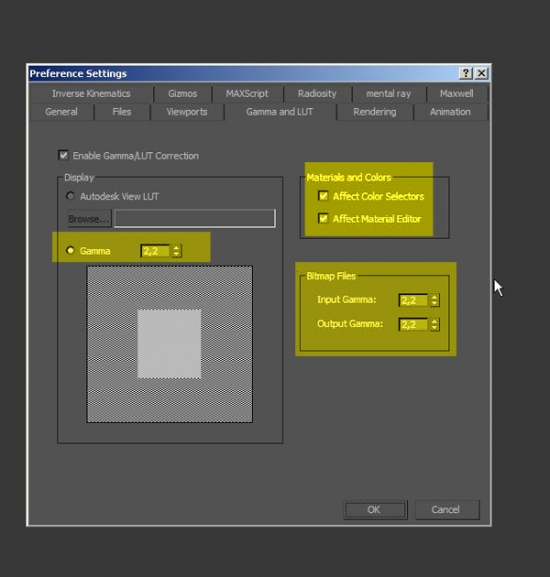Screen dimensions: 550x577
Task: Uncheck Affect Color Selectors
Action: (x=323, y=196)
